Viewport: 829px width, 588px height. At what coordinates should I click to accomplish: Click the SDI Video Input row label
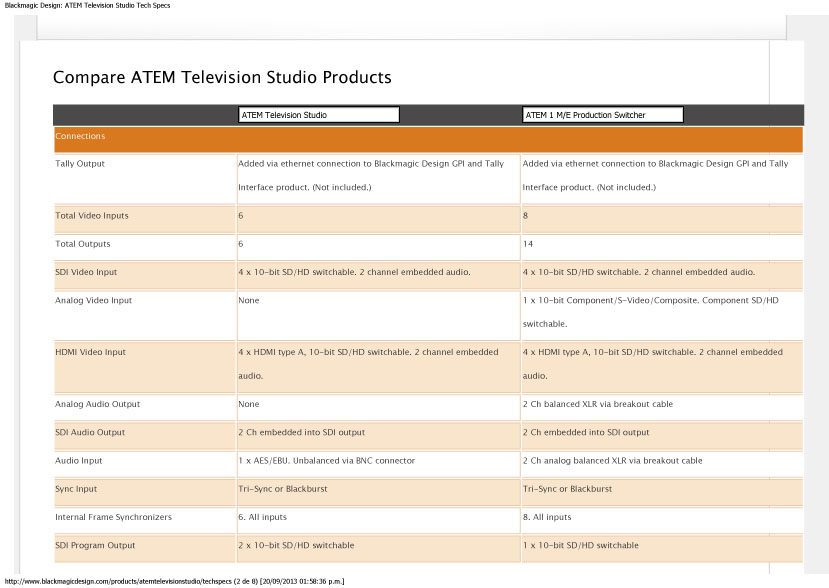[x=86, y=272]
